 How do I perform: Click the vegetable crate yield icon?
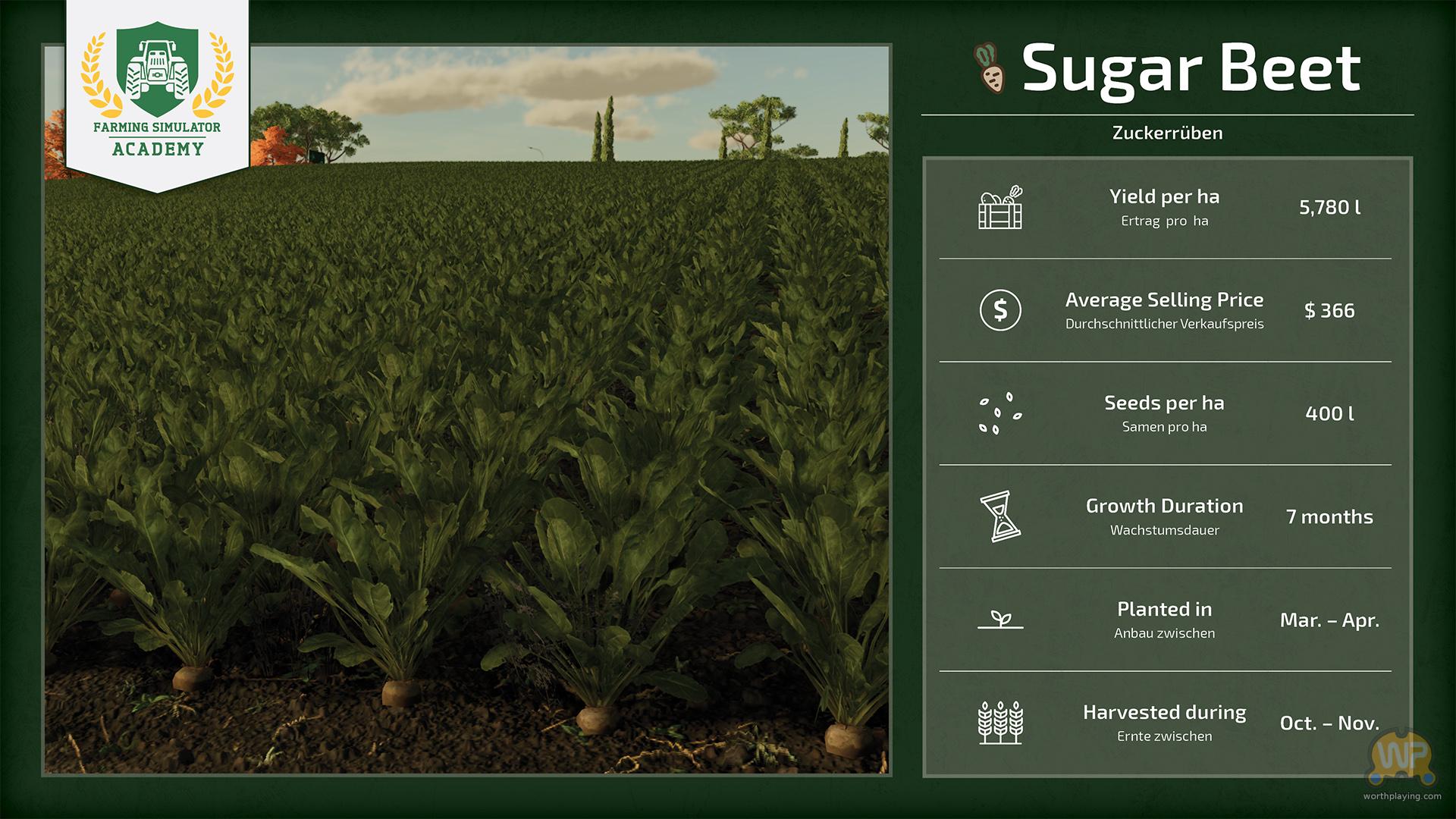tap(1000, 207)
